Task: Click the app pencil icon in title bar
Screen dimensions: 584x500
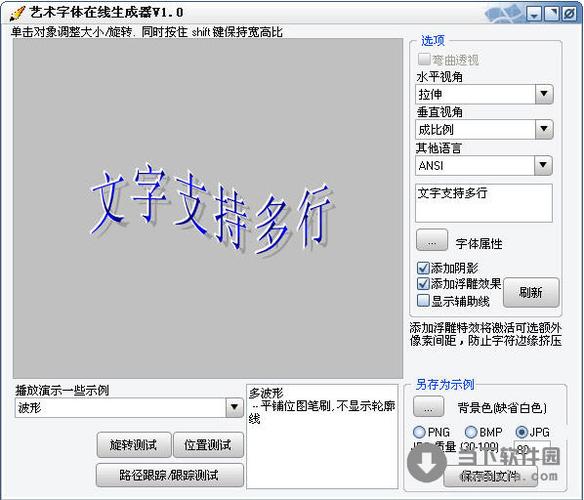Action: click(17, 13)
